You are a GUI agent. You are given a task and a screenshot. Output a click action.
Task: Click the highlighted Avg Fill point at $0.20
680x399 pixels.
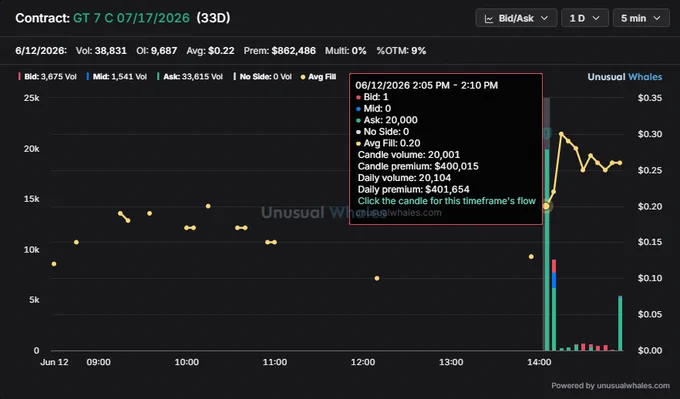click(546, 206)
